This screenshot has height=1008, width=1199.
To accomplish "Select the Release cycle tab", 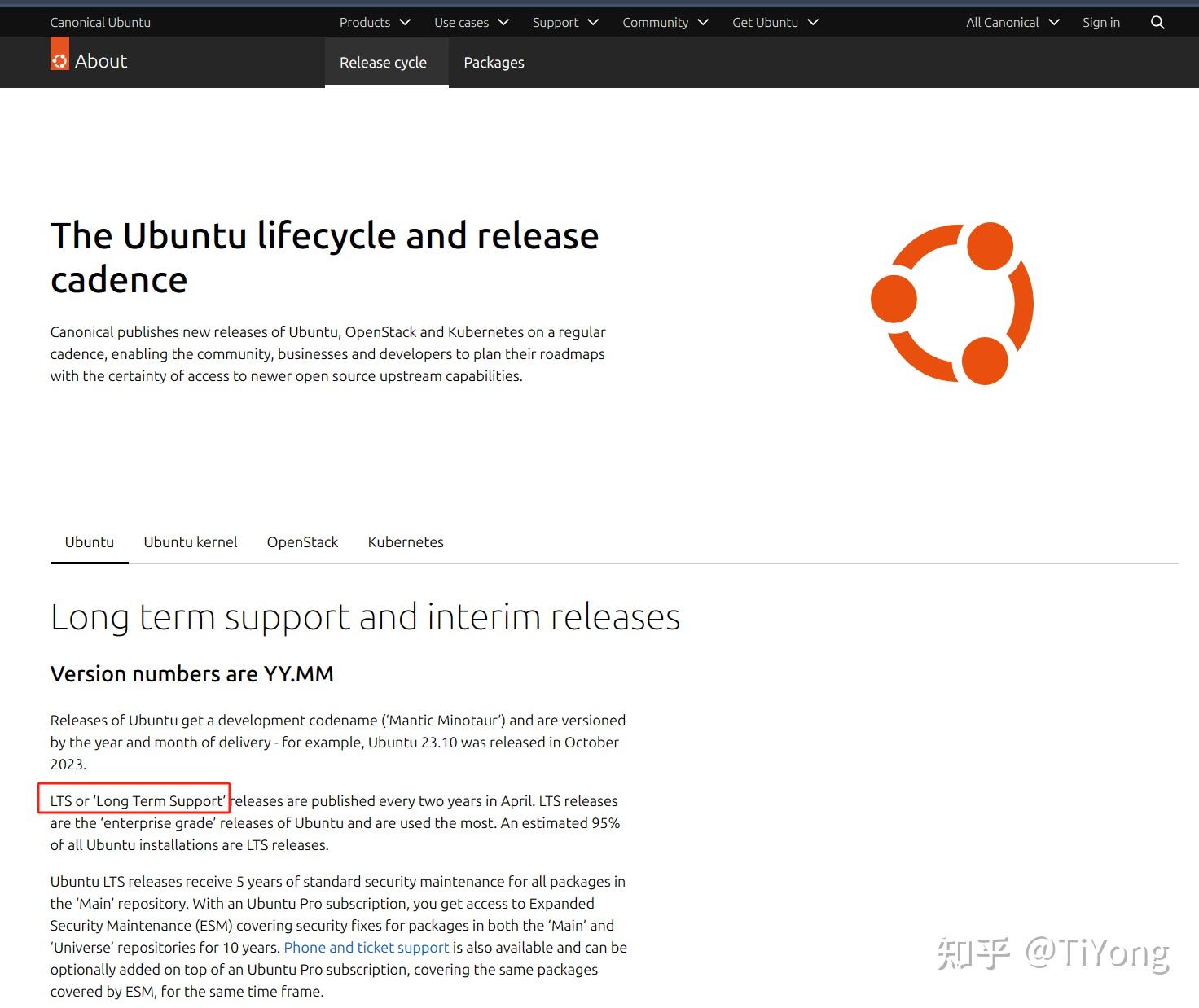I will pos(384,62).
